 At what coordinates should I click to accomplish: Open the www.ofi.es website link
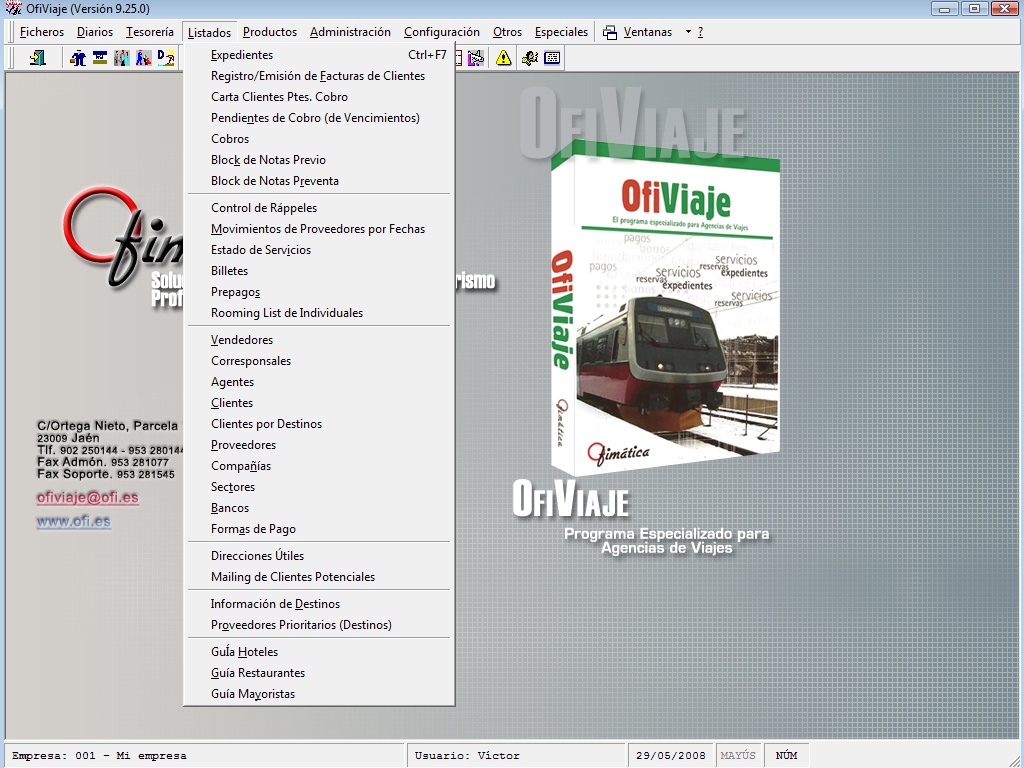click(73, 521)
